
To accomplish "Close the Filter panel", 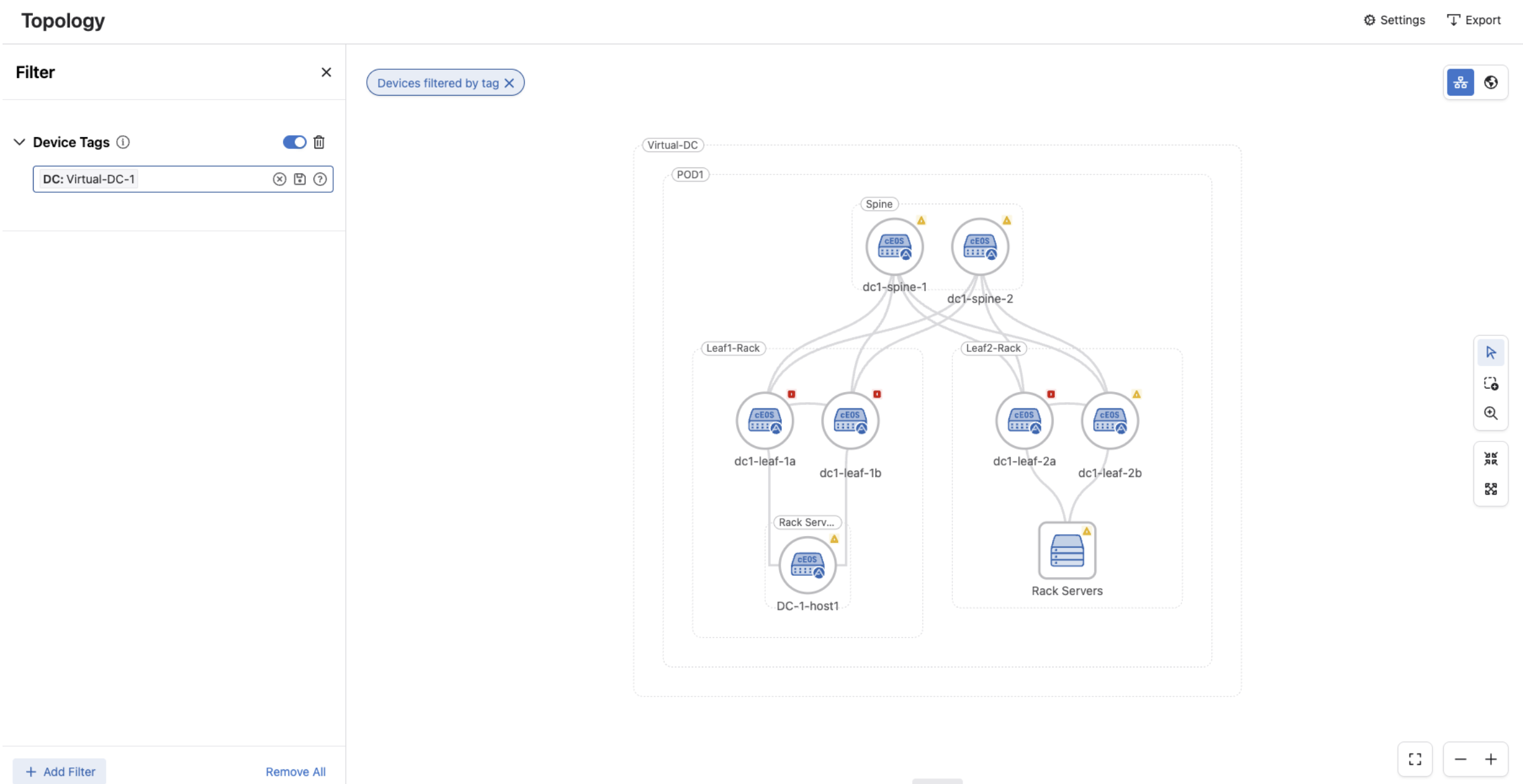I will (326, 72).
